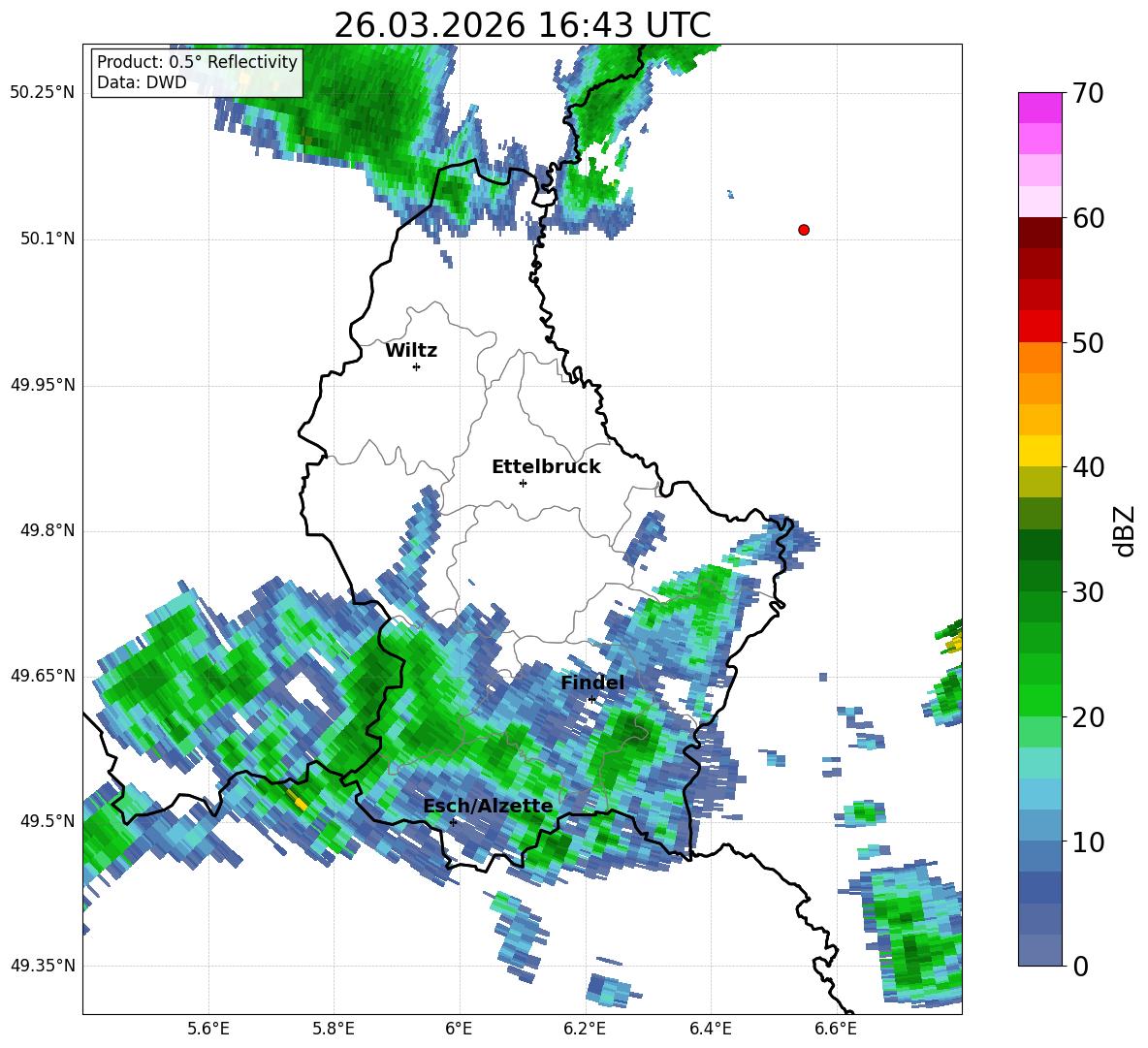Click the 10 tick on the colorbar
This screenshot has width=1148, height=1048.
tap(1088, 842)
